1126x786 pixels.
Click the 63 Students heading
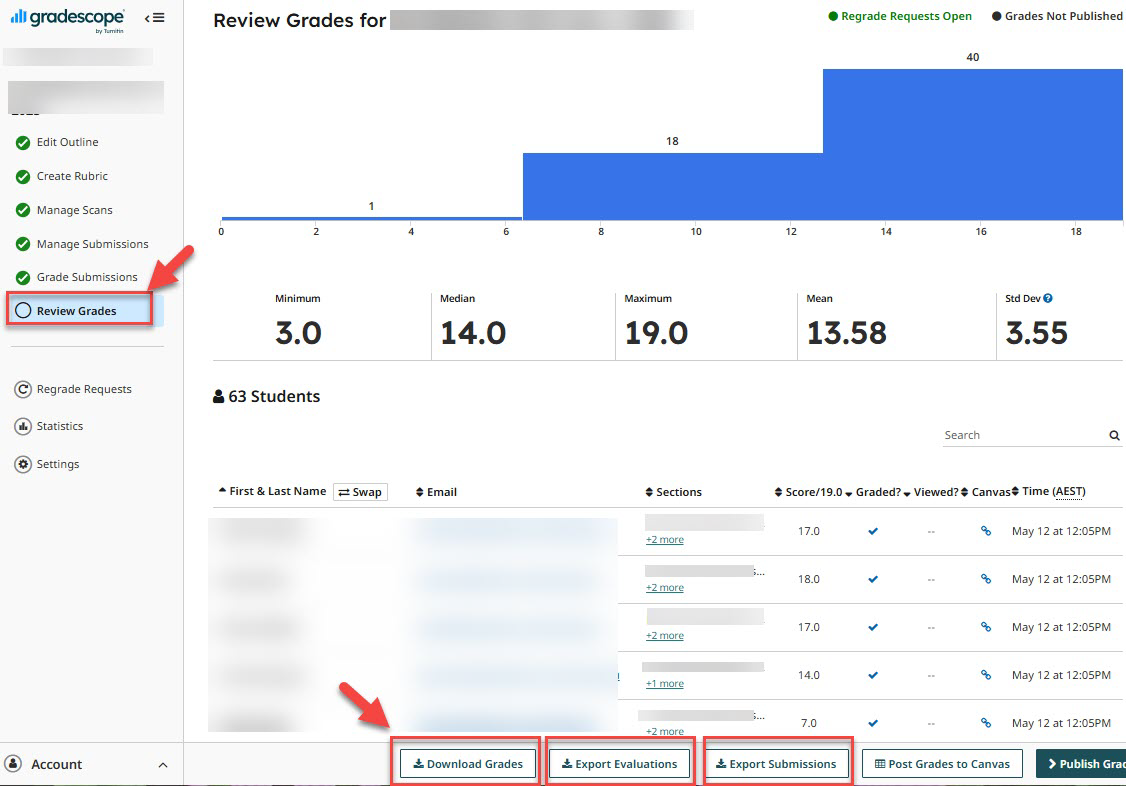tap(266, 396)
